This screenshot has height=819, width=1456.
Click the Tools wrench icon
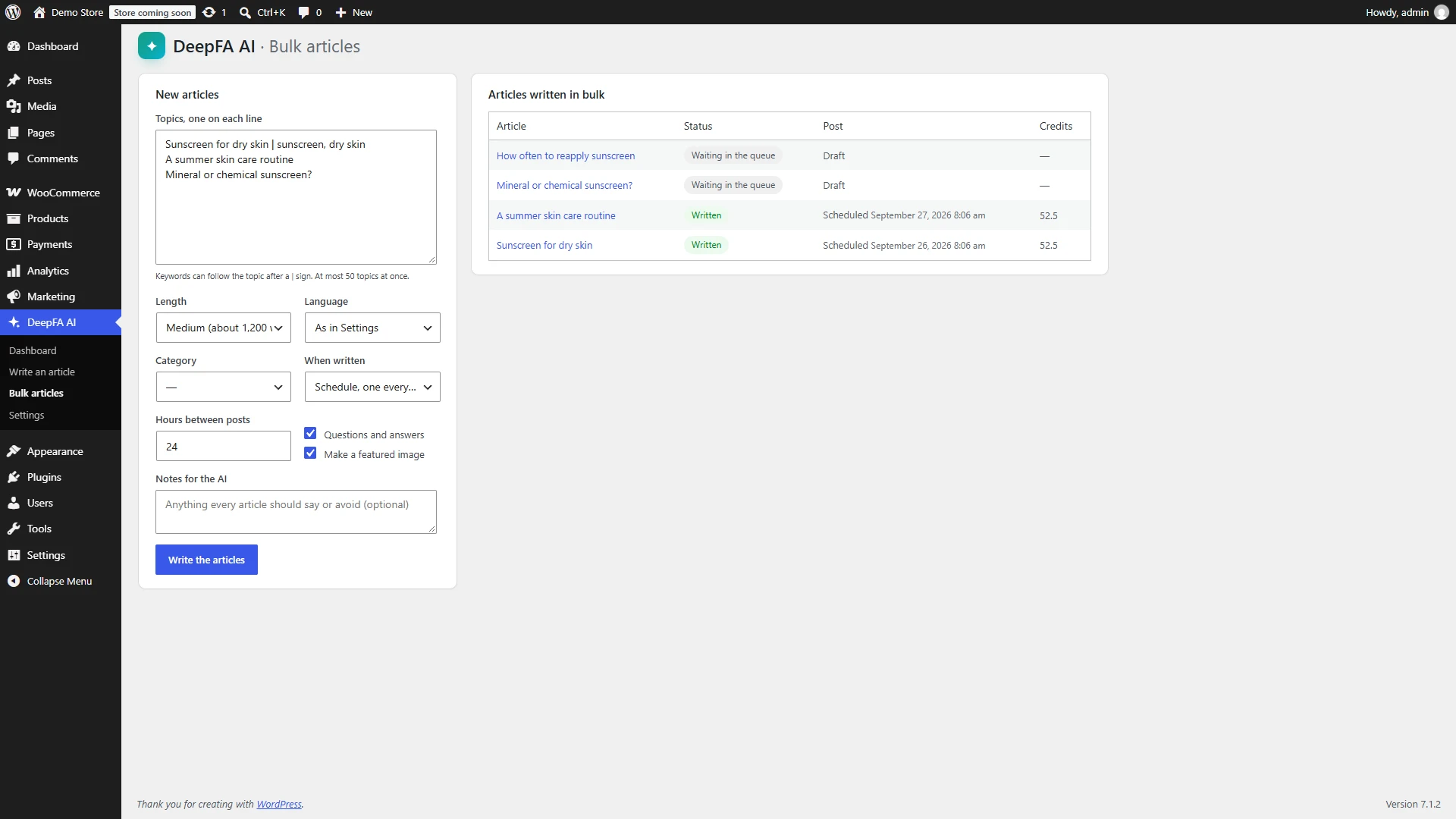pos(14,529)
